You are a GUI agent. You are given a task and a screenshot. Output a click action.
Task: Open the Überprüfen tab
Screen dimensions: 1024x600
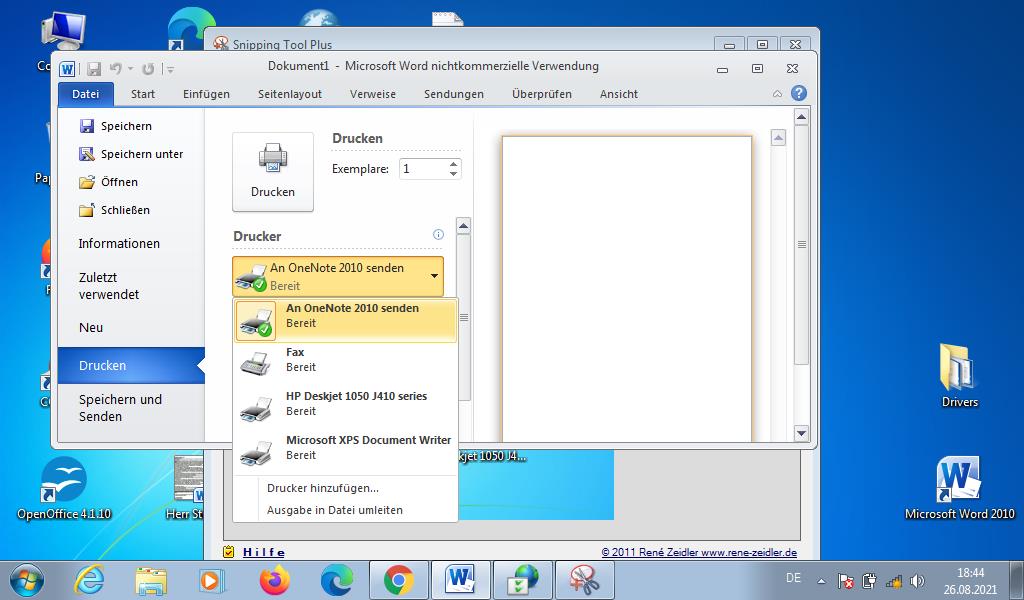[x=542, y=94]
